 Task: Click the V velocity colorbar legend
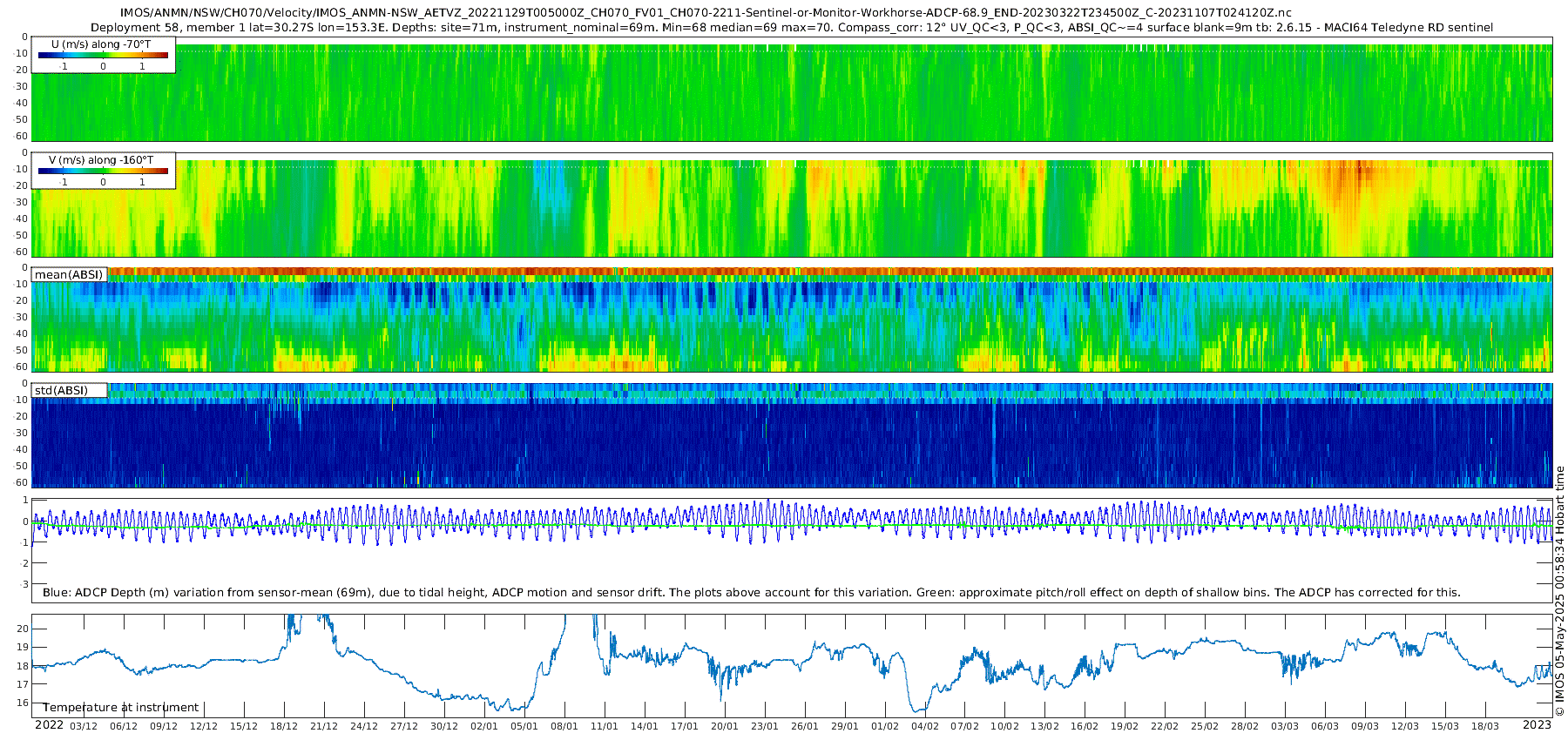point(103,171)
